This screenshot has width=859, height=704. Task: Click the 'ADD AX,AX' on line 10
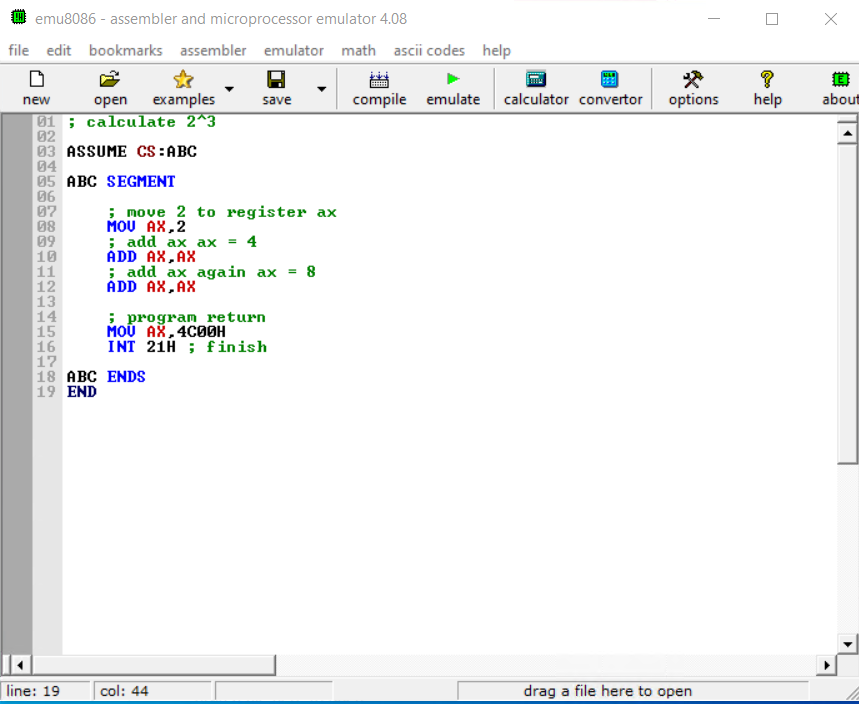pyautogui.click(x=151, y=256)
